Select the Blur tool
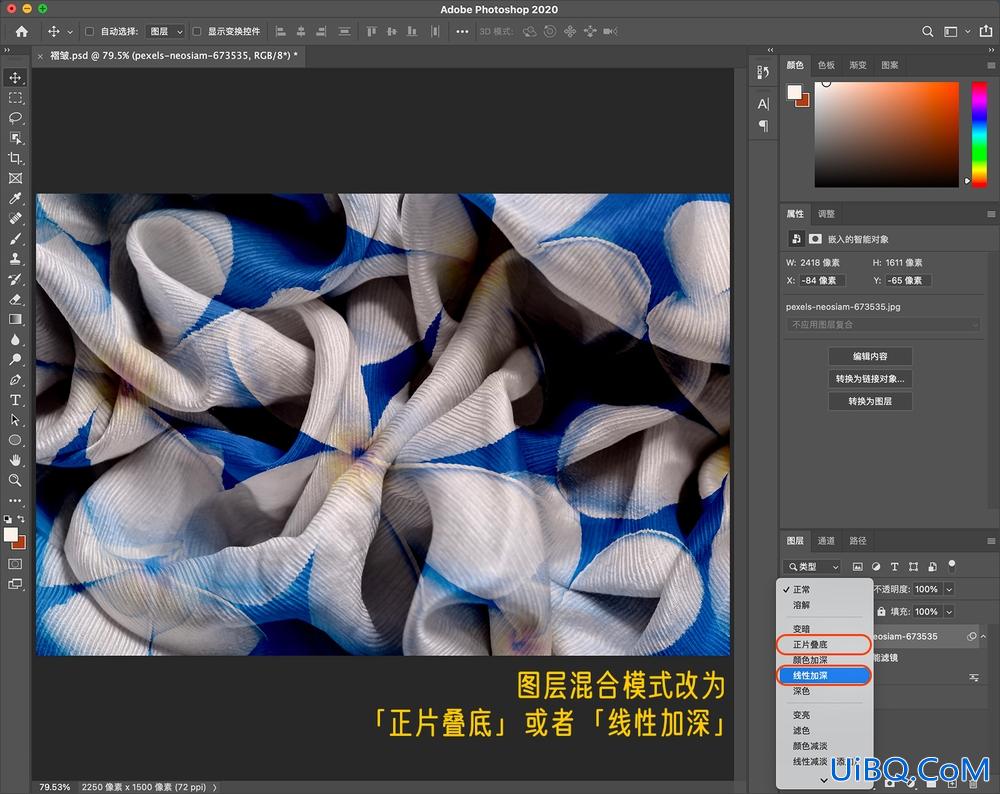 tap(15, 339)
